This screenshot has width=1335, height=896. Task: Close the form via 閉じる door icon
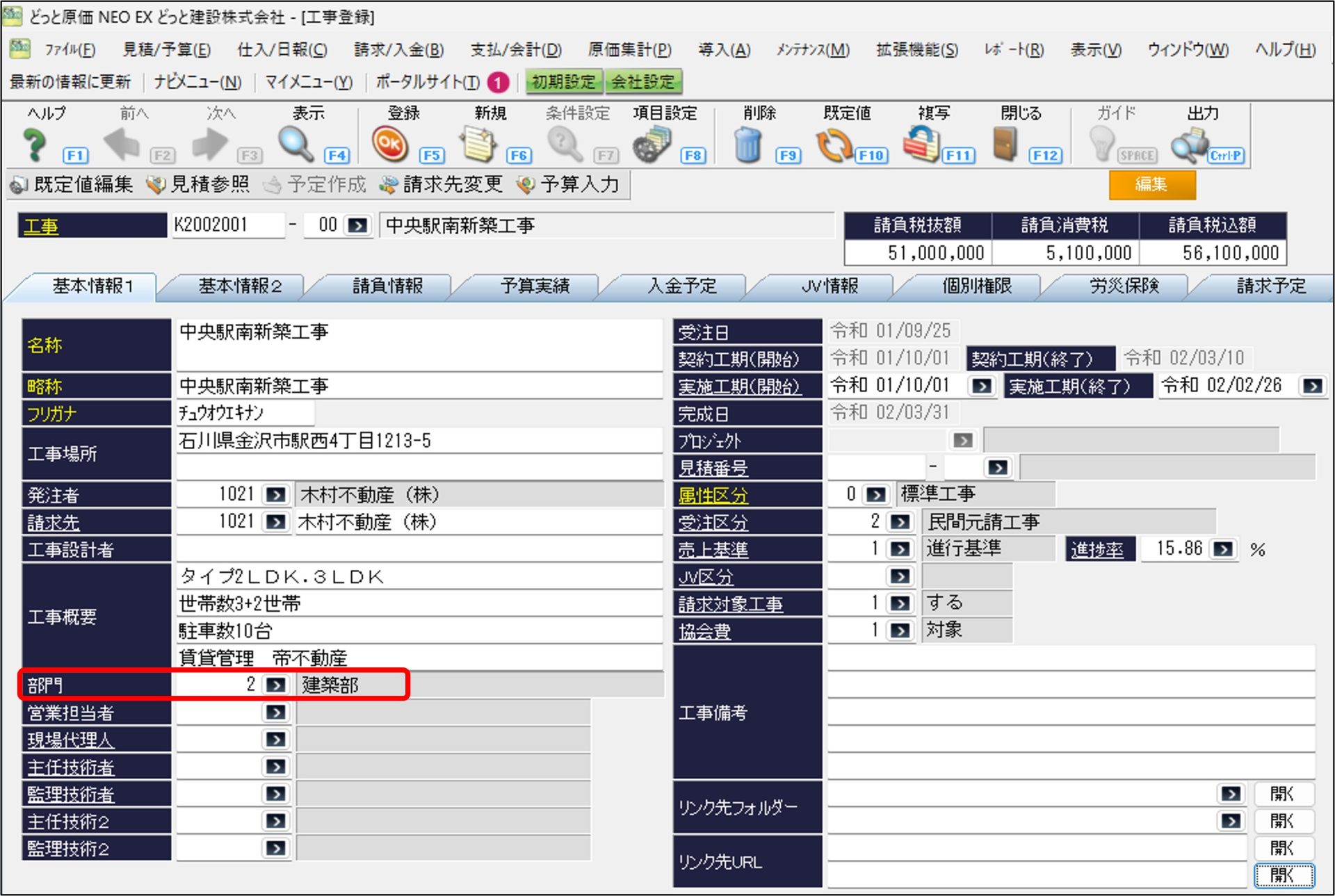[x=1005, y=145]
